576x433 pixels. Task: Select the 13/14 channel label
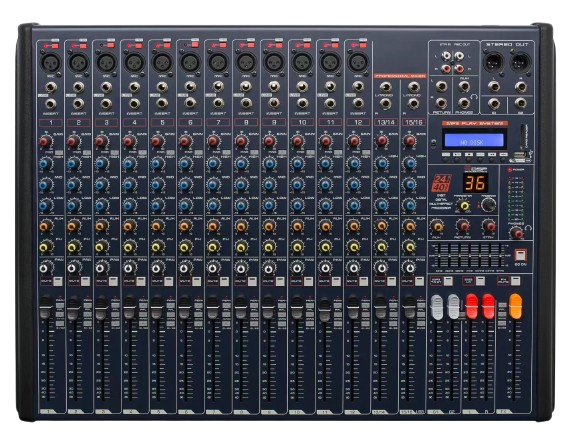point(386,122)
